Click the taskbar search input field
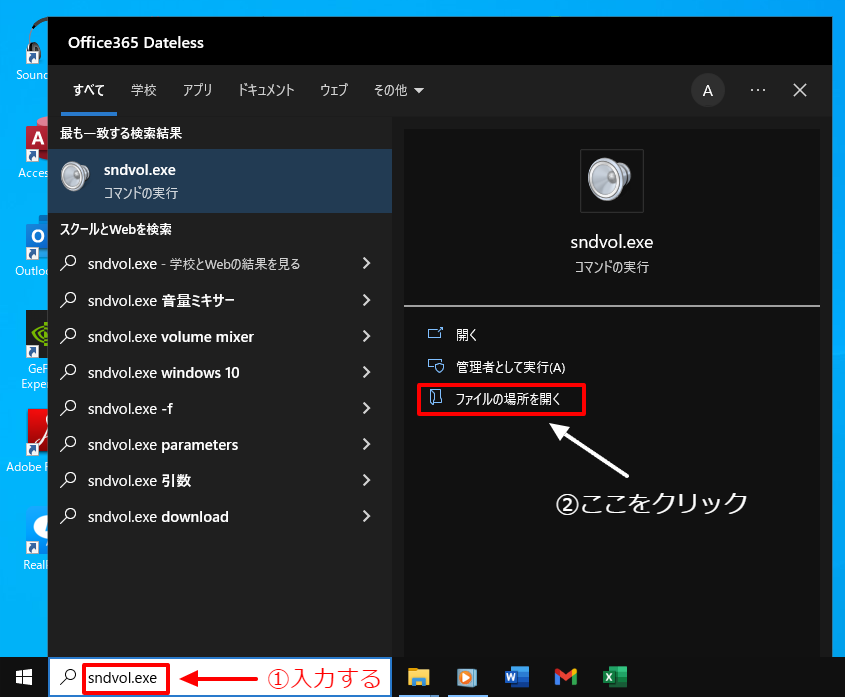 coord(220,677)
